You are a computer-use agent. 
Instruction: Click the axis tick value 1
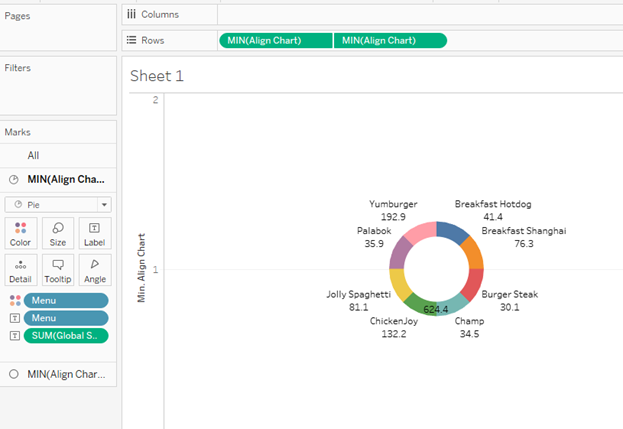[x=155, y=269]
